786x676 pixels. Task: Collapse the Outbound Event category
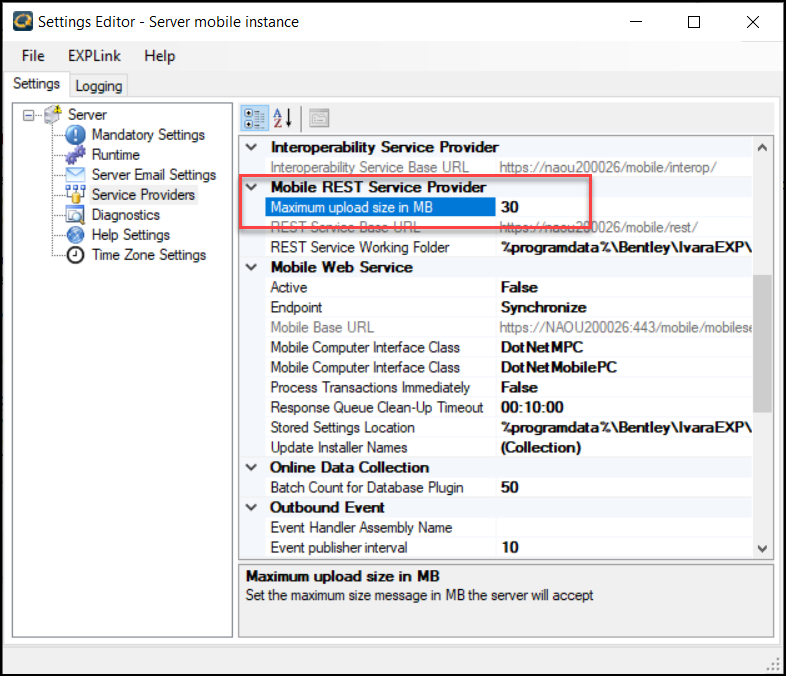click(x=252, y=507)
